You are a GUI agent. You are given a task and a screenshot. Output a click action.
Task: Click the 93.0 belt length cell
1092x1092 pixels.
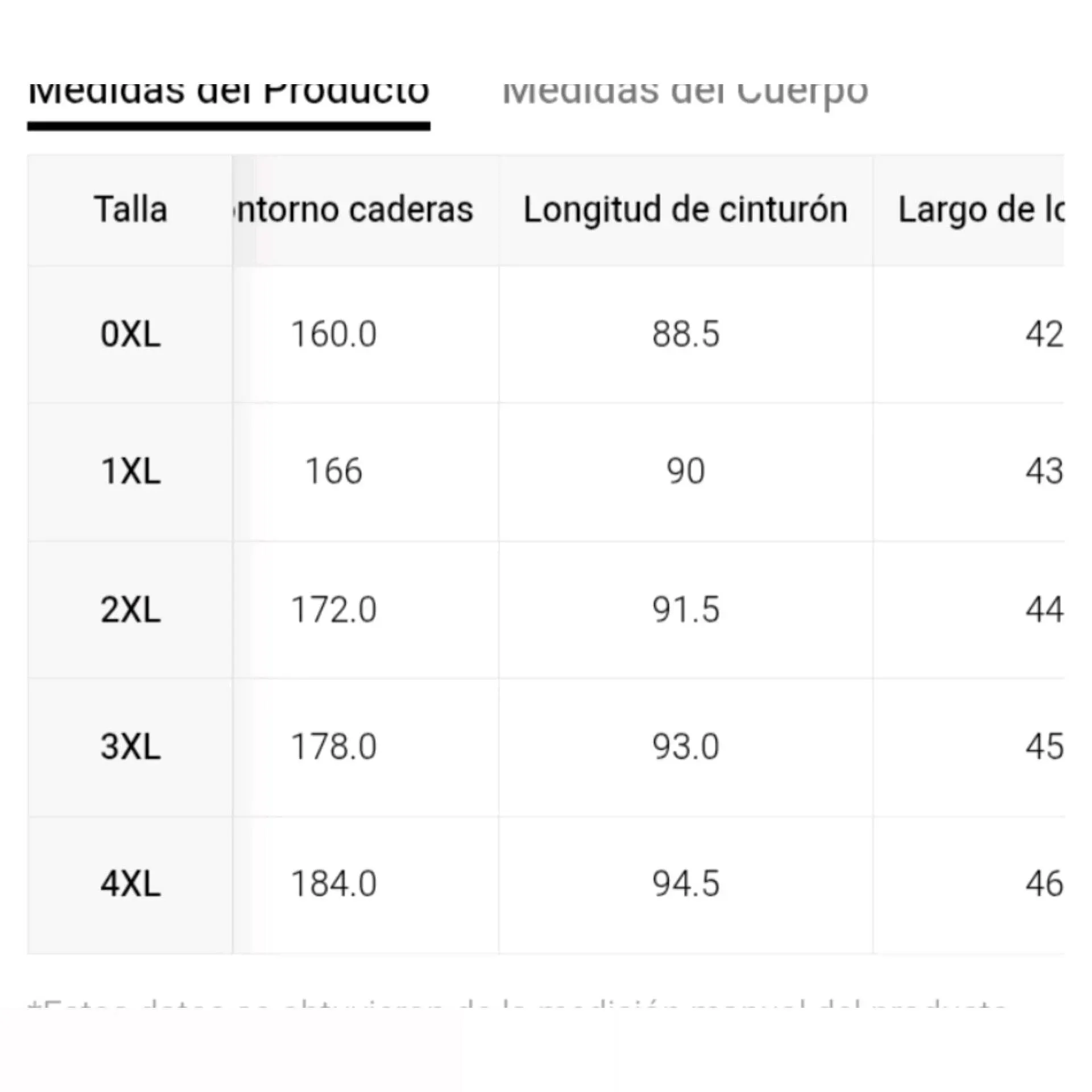click(x=685, y=746)
